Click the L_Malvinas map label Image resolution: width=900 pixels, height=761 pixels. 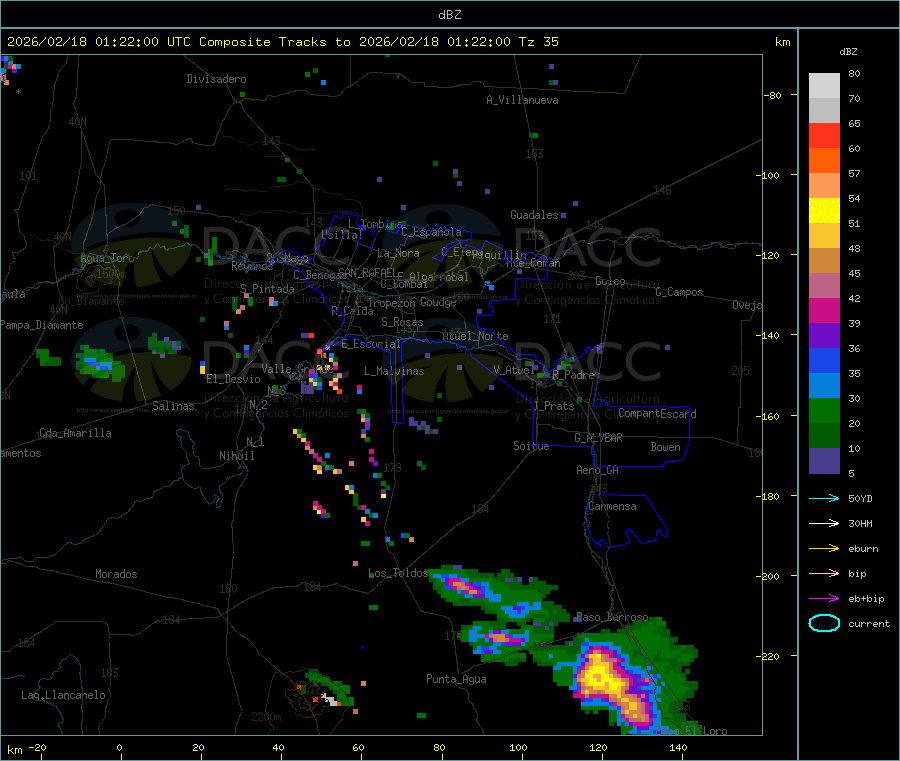pos(394,371)
